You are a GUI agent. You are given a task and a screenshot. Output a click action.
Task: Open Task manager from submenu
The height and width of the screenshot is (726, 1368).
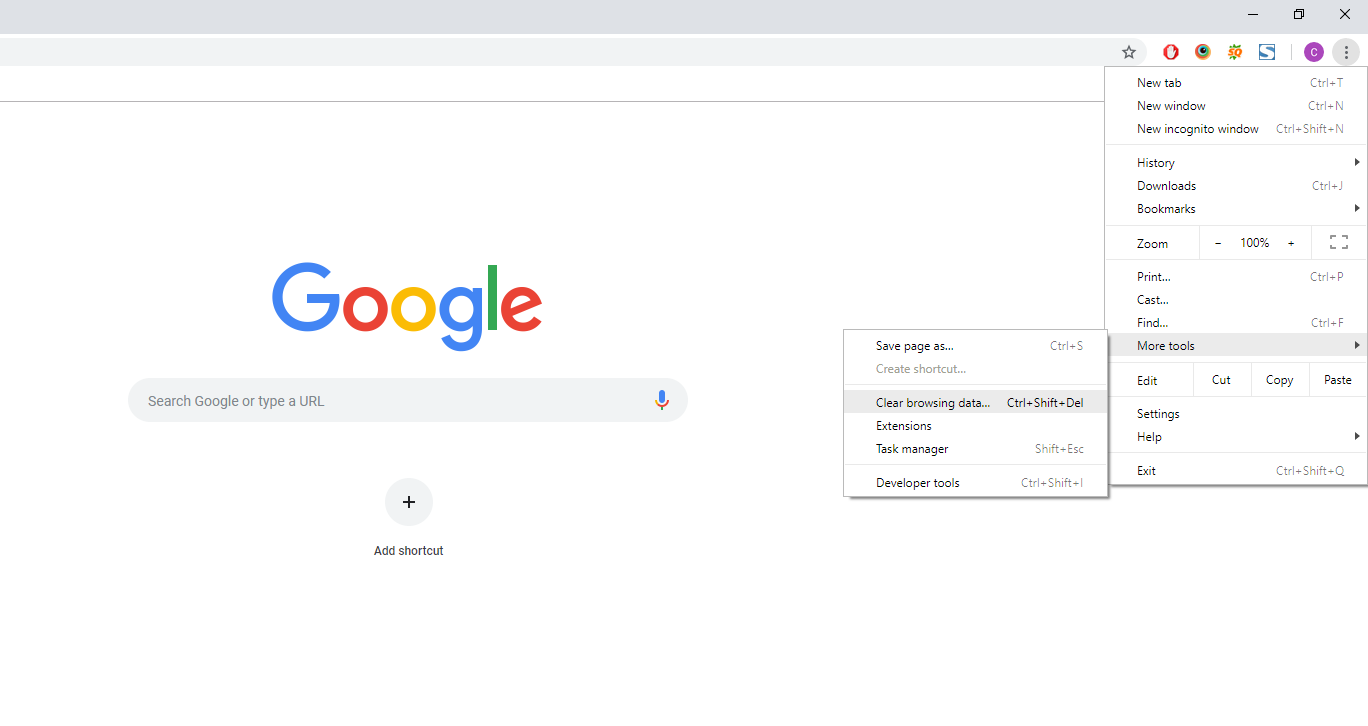[975, 448]
